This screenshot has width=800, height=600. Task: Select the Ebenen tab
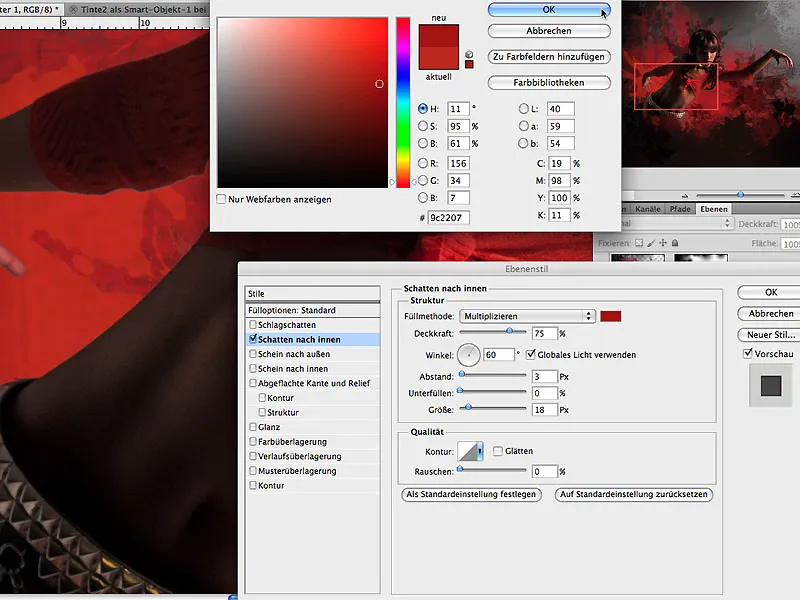(x=714, y=209)
